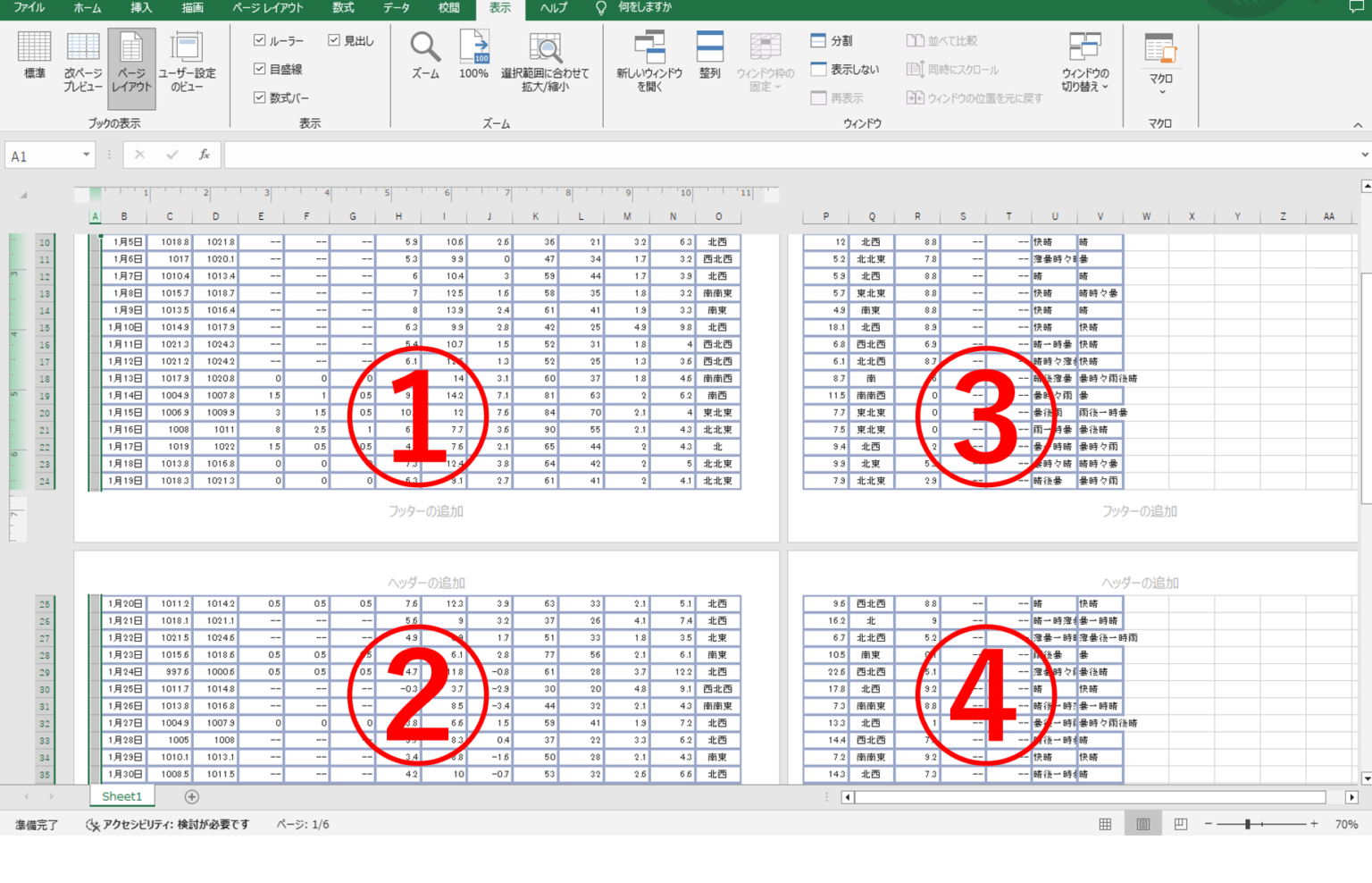Click the 分割 split window button

pos(832,41)
